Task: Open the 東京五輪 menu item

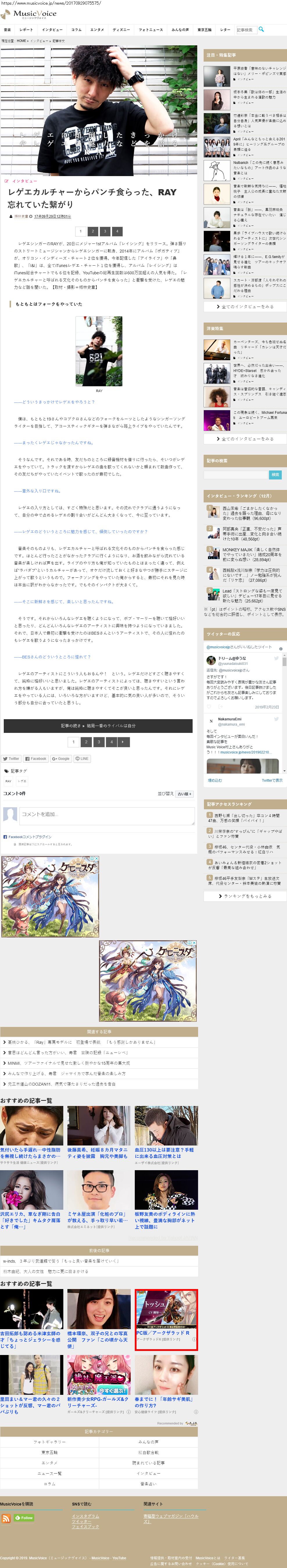Action: [205, 29]
